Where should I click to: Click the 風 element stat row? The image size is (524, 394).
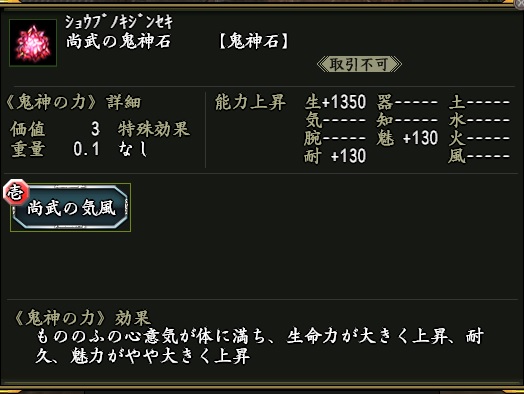click(x=479, y=156)
